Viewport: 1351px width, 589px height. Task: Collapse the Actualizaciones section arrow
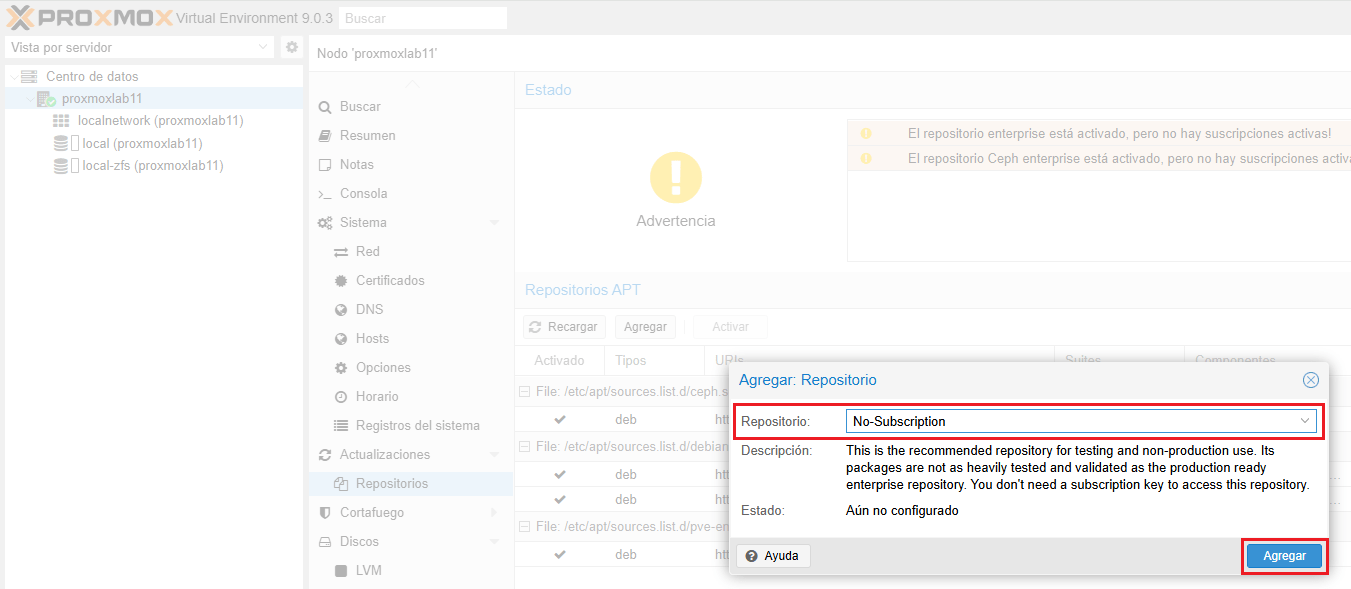tap(495, 454)
